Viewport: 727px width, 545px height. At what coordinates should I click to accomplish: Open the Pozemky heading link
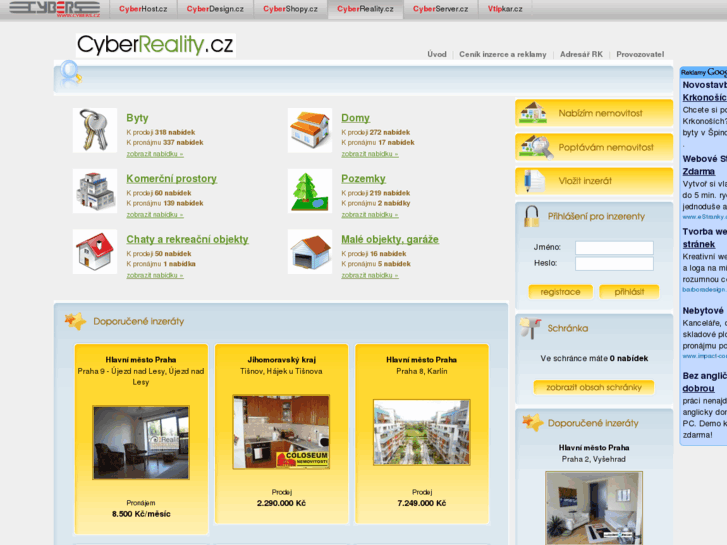coord(364,179)
